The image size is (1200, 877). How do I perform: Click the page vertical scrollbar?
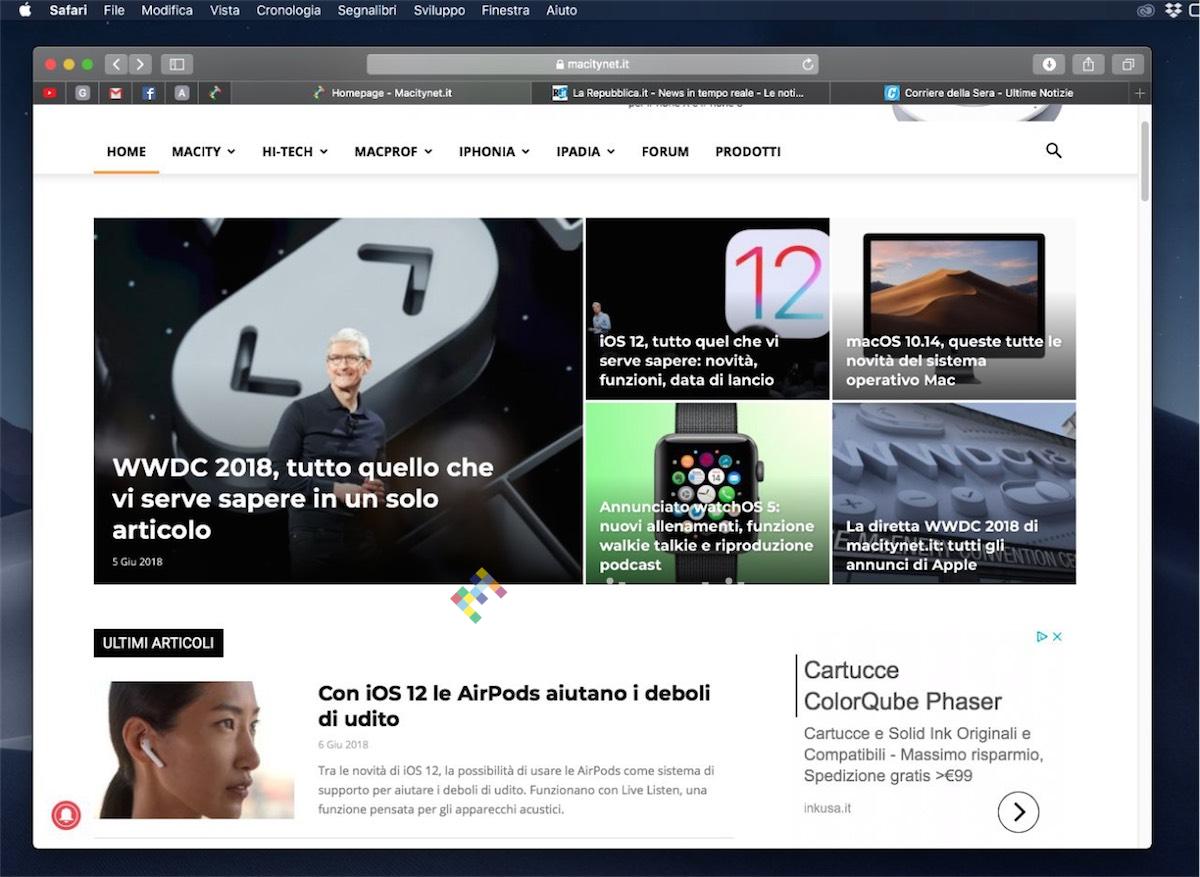click(1144, 160)
